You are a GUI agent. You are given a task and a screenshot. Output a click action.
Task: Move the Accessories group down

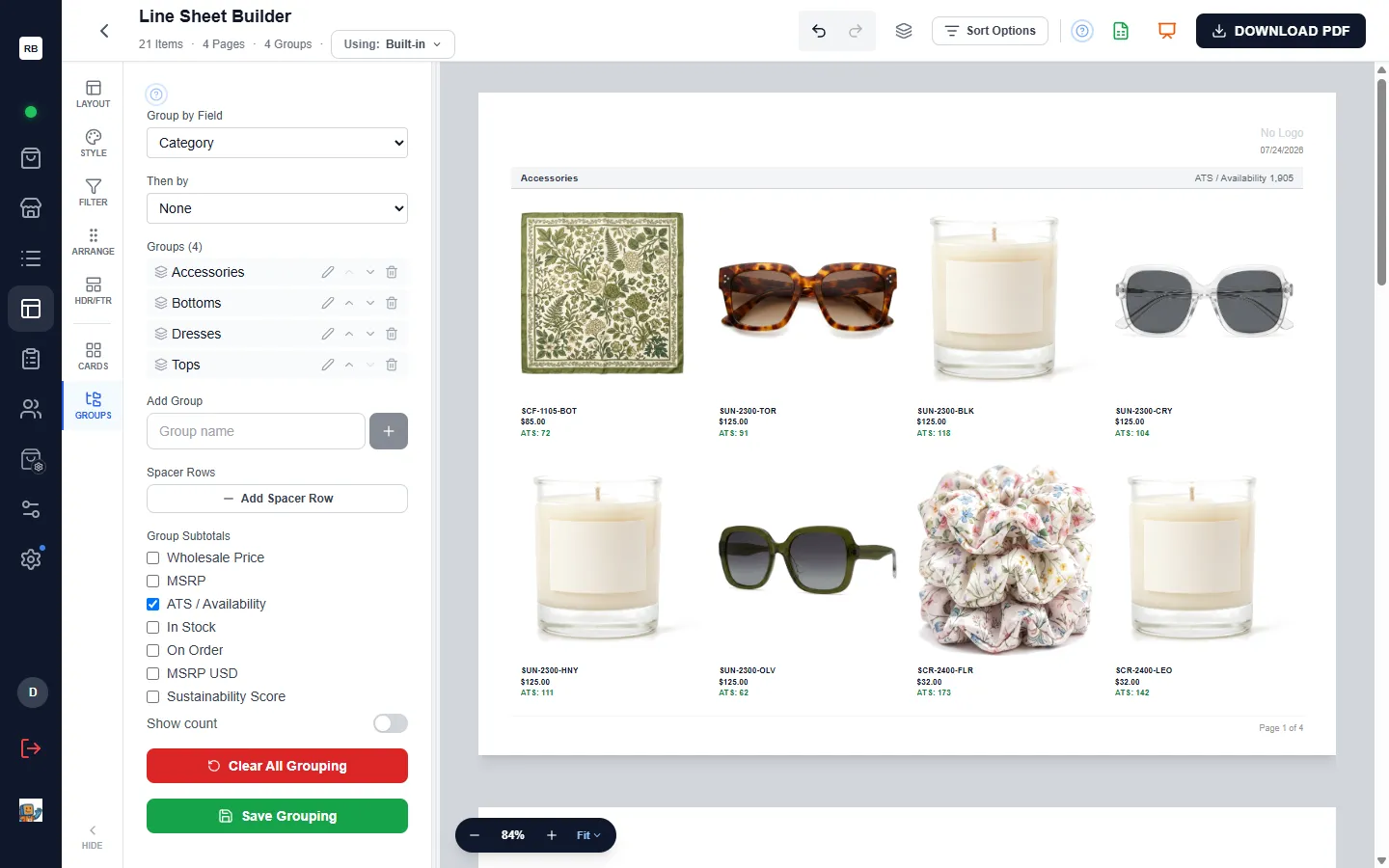click(370, 272)
